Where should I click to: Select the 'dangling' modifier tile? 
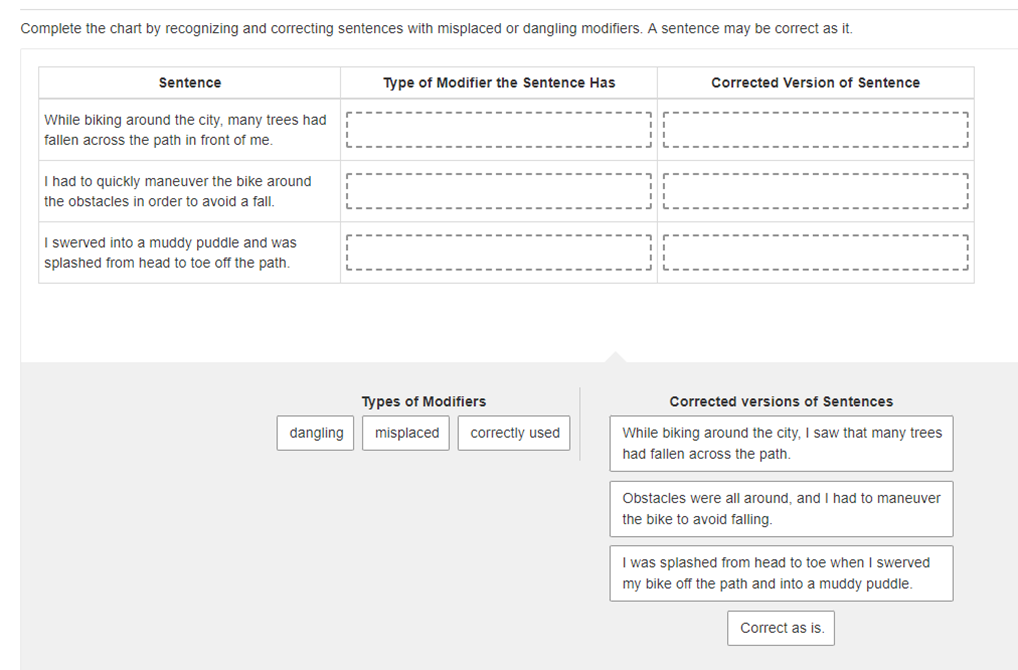coord(316,433)
